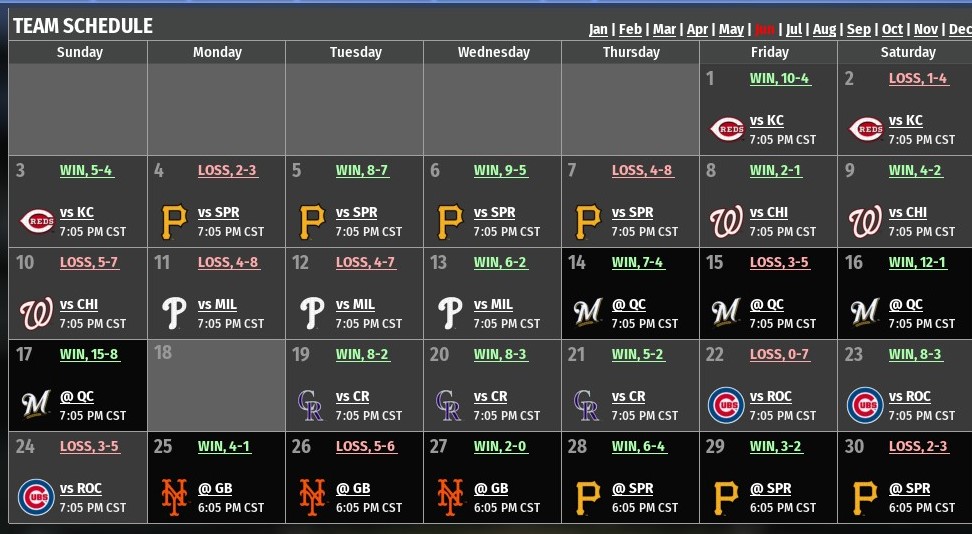Viewport: 972px width, 534px height.
Task: Click the @ GB link on June 26
Action: pos(351,488)
